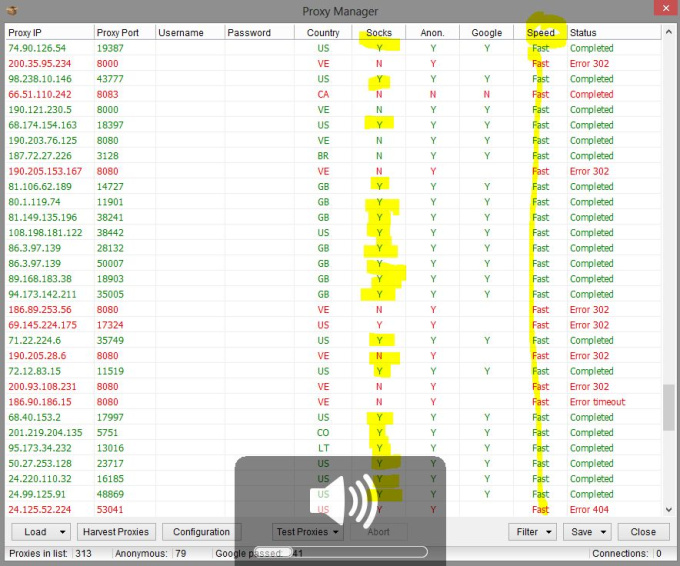Click the Username column header
Screen dimensions: 680x566
tap(190, 33)
